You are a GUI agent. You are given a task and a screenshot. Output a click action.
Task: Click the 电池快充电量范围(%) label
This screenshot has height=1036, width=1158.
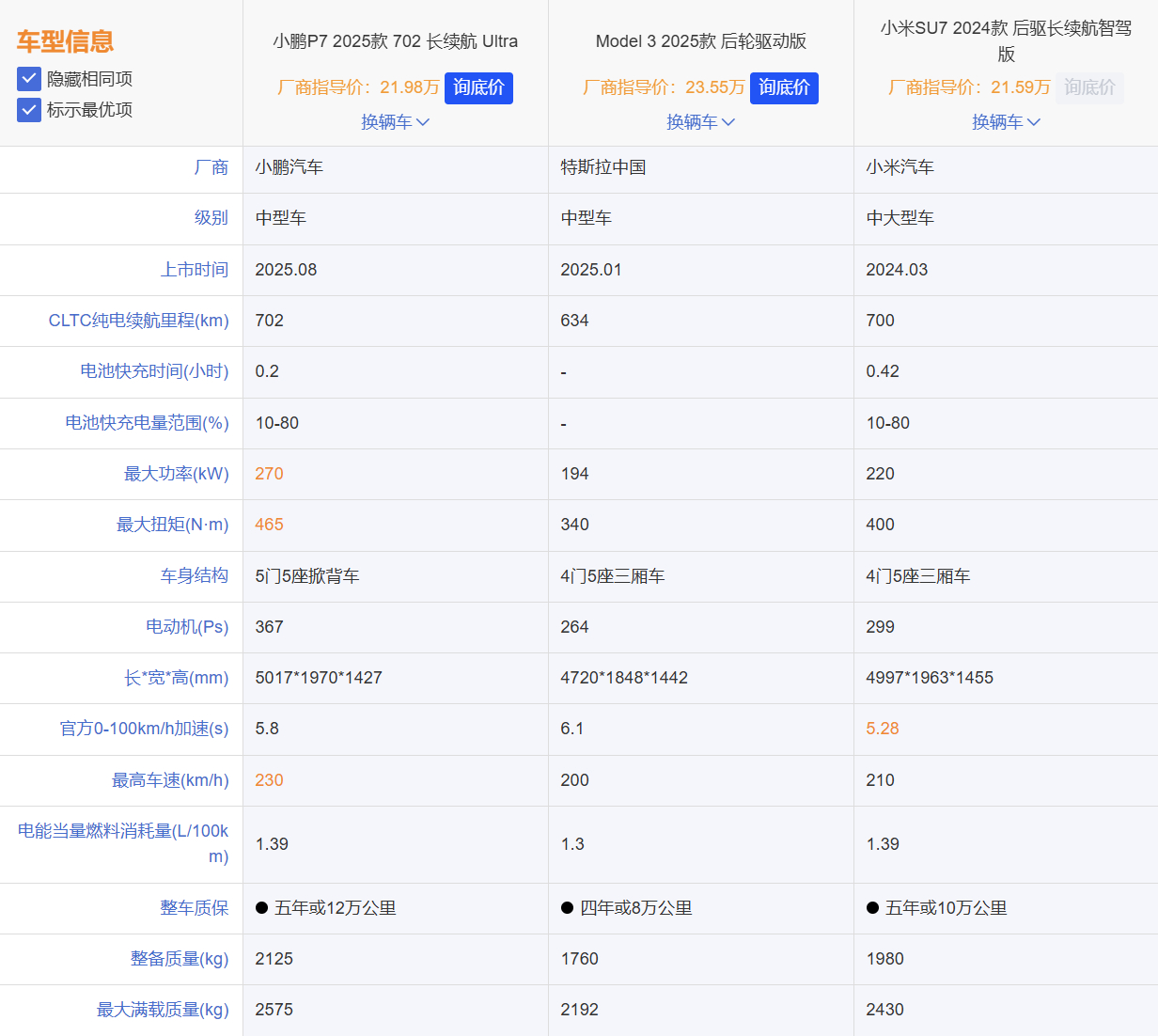pos(147,423)
